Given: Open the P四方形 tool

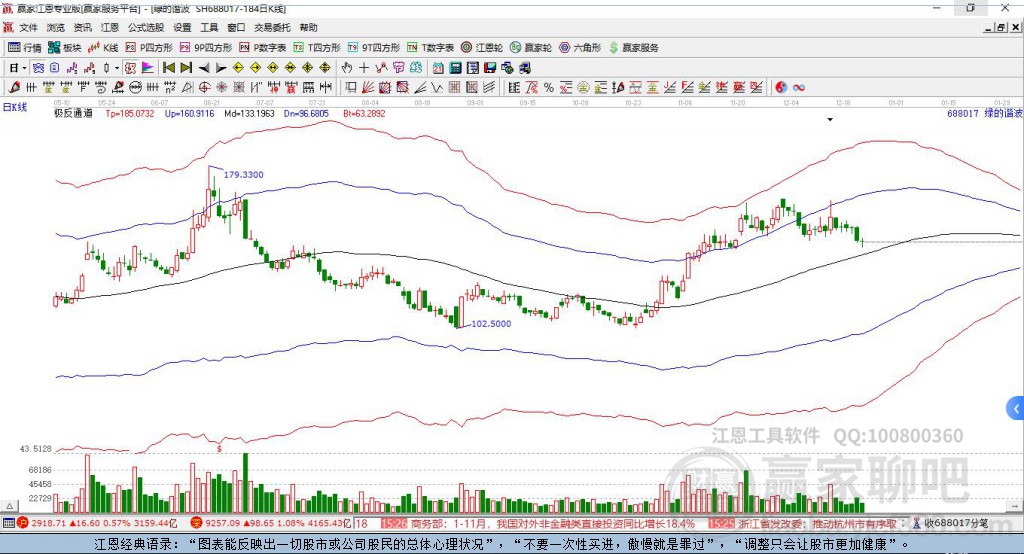Looking at the screenshot, I should 149,48.
